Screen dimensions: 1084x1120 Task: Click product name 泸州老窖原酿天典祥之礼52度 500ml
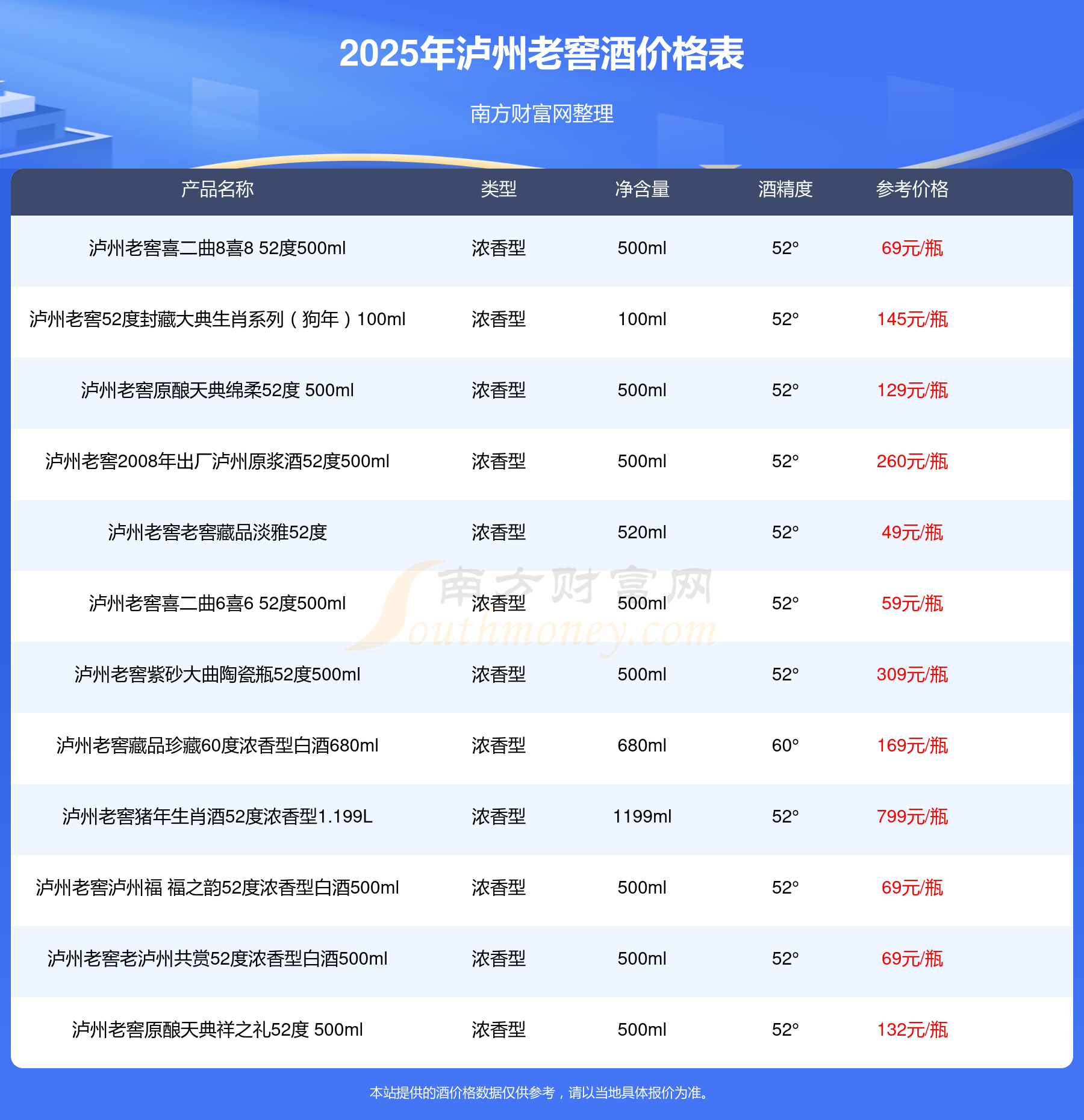217,1030
